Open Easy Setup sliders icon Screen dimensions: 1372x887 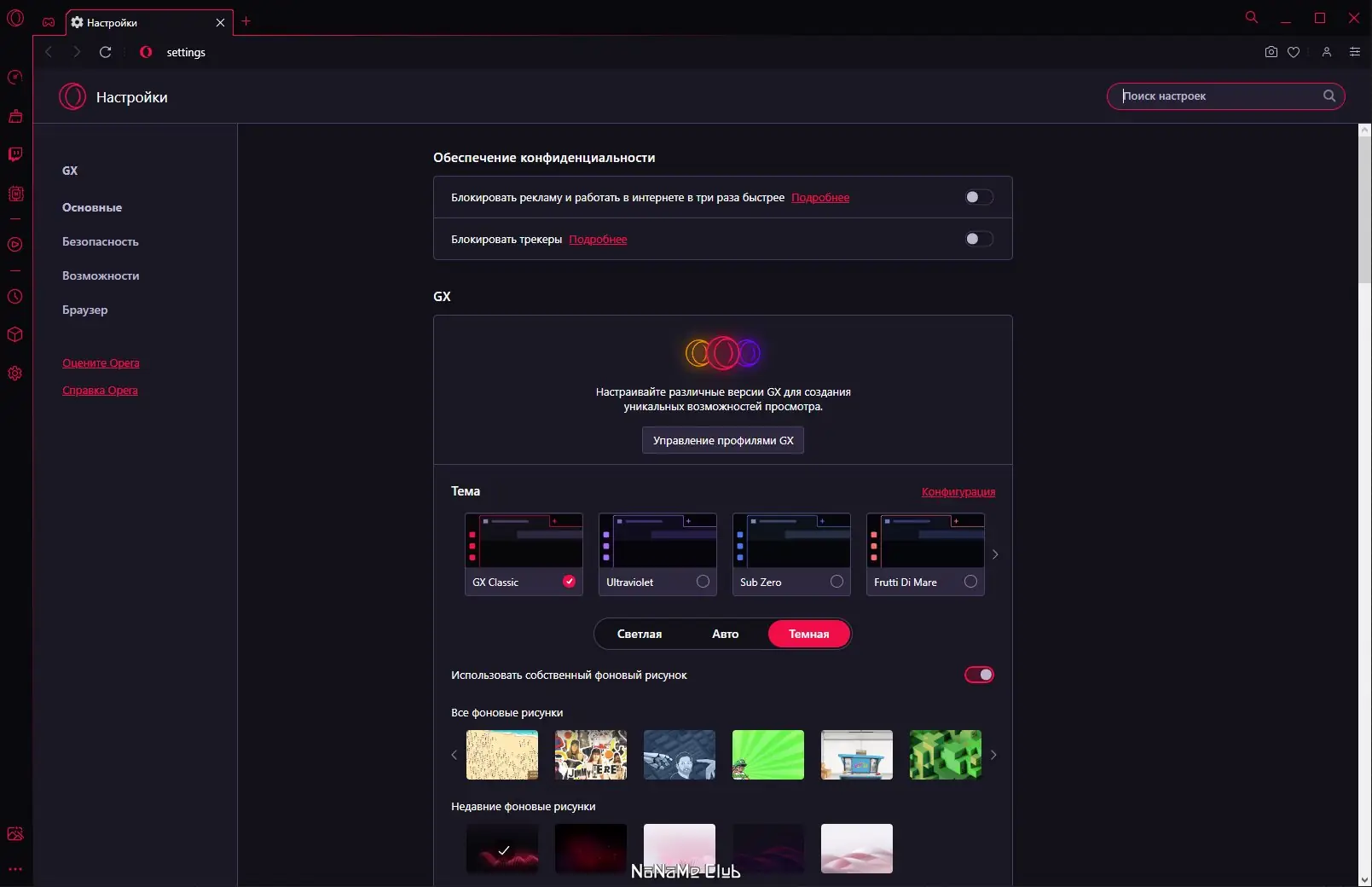(1355, 52)
